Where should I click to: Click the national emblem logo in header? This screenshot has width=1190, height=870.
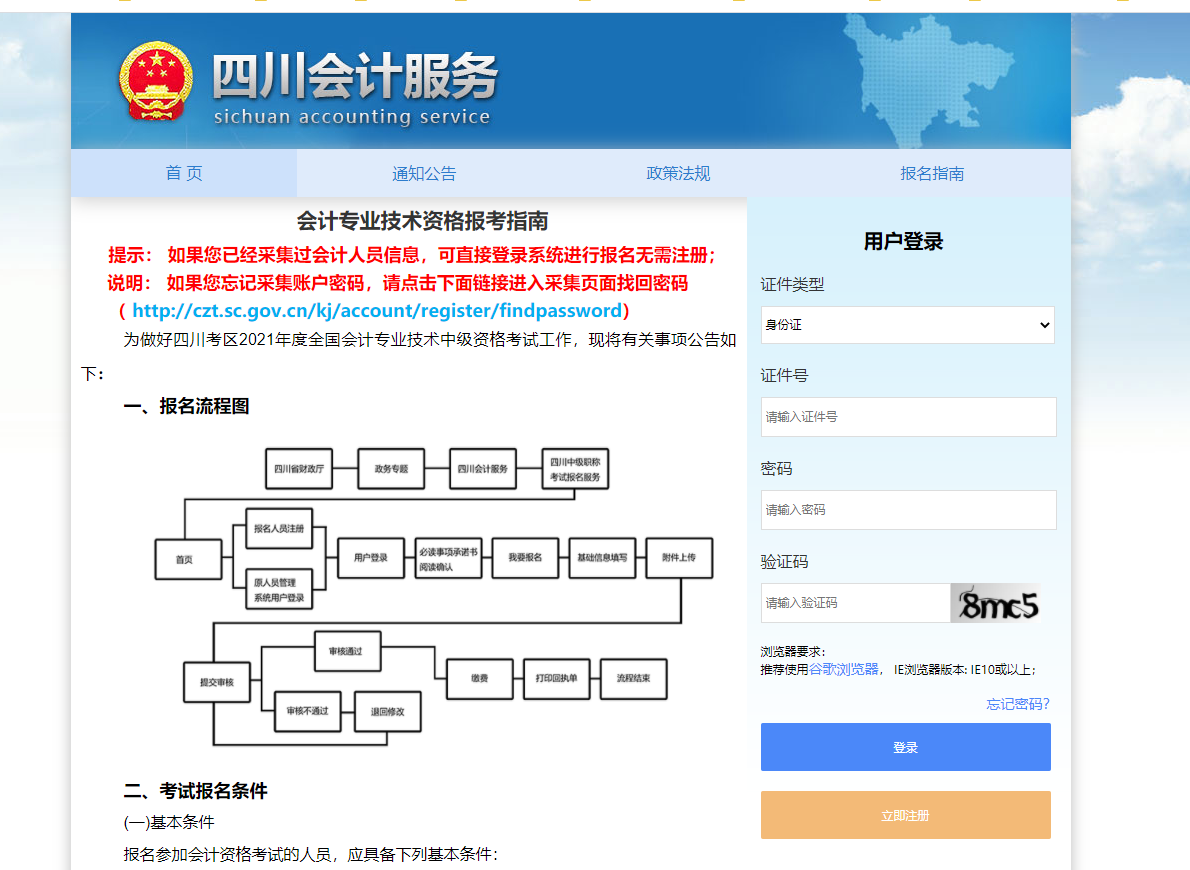click(x=155, y=81)
